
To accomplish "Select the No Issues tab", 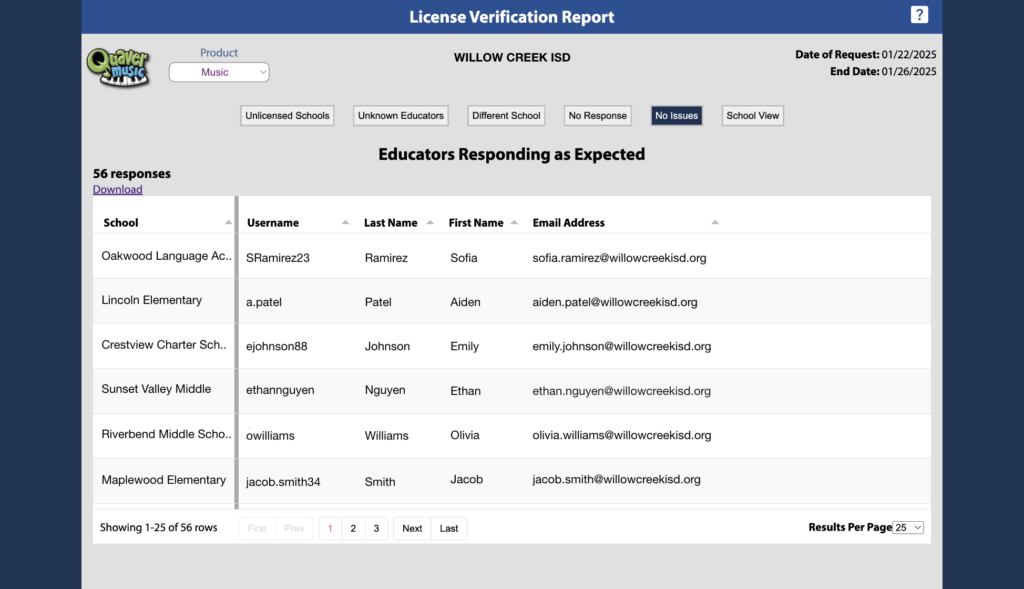I will 677,116.
